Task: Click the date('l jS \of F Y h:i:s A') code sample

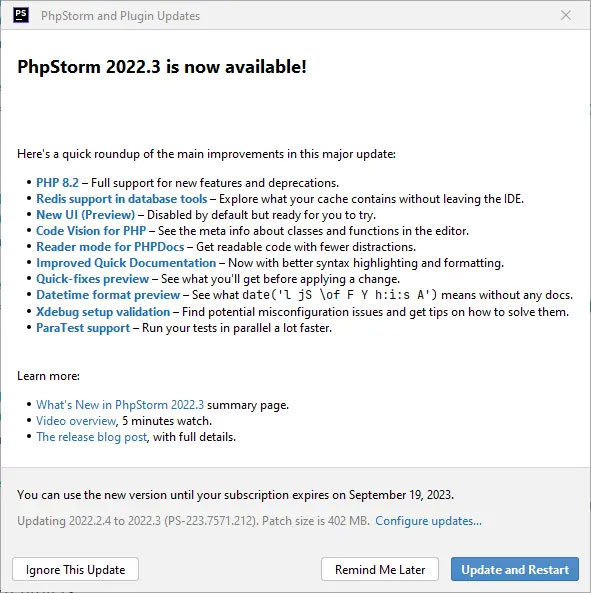Action: click(340, 295)
